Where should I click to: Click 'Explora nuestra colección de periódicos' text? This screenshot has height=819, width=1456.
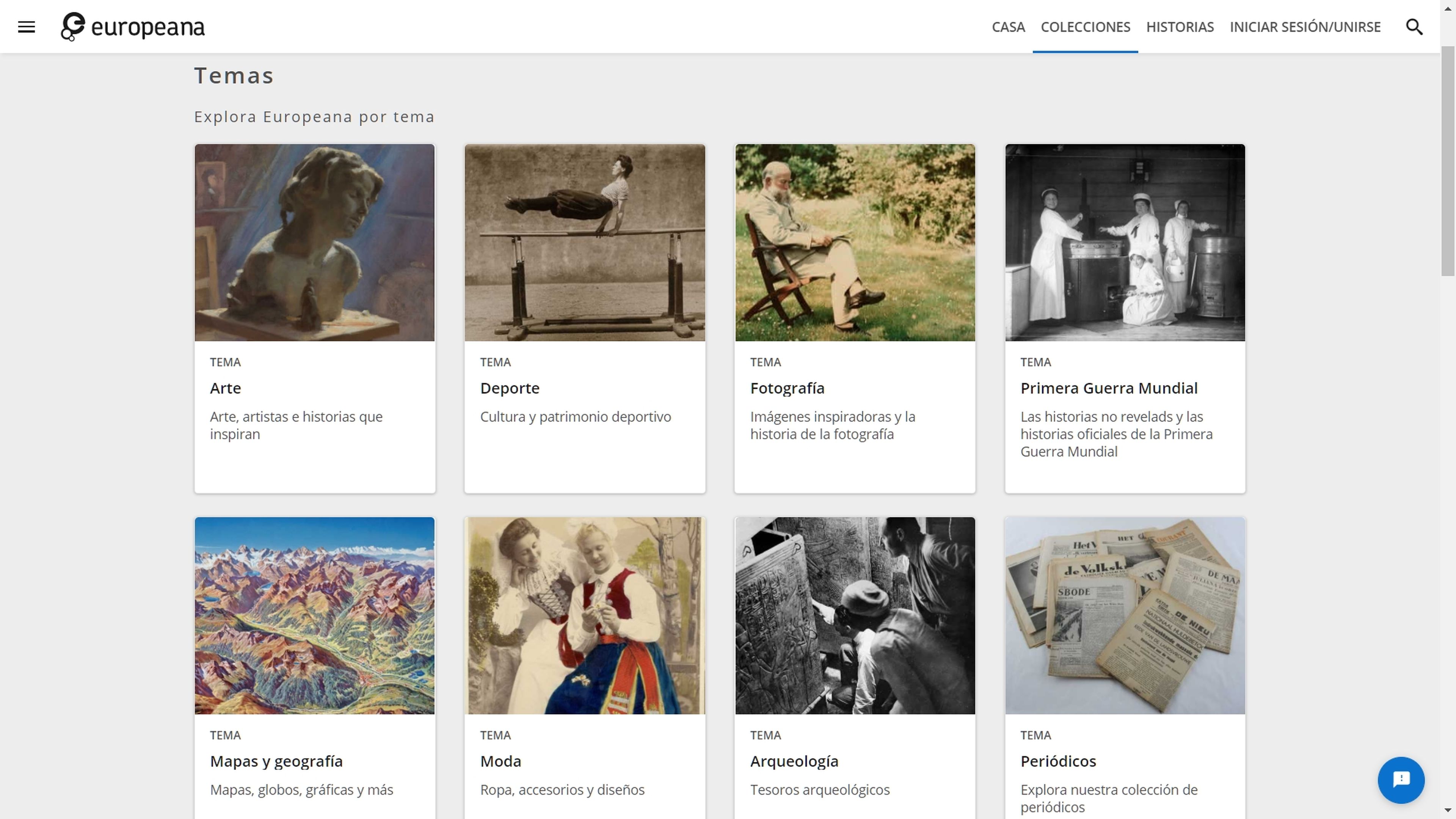[1109, 798]
